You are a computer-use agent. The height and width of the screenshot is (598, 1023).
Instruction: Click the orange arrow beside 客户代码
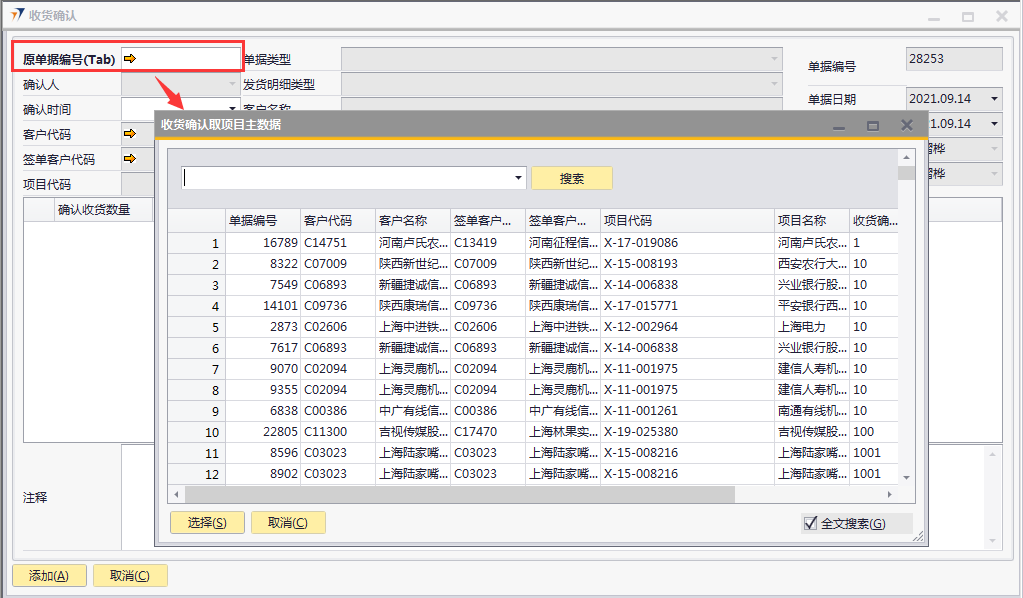[129, 133]
